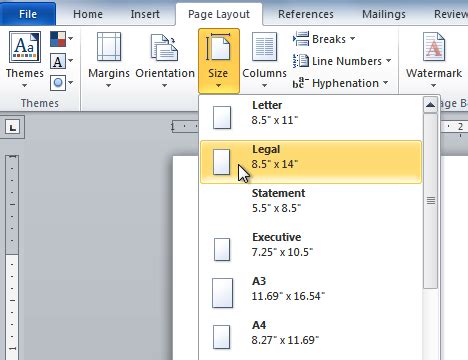Switch to the Home tab
This screenshot has height=360, width=468.
pos(88,14)
